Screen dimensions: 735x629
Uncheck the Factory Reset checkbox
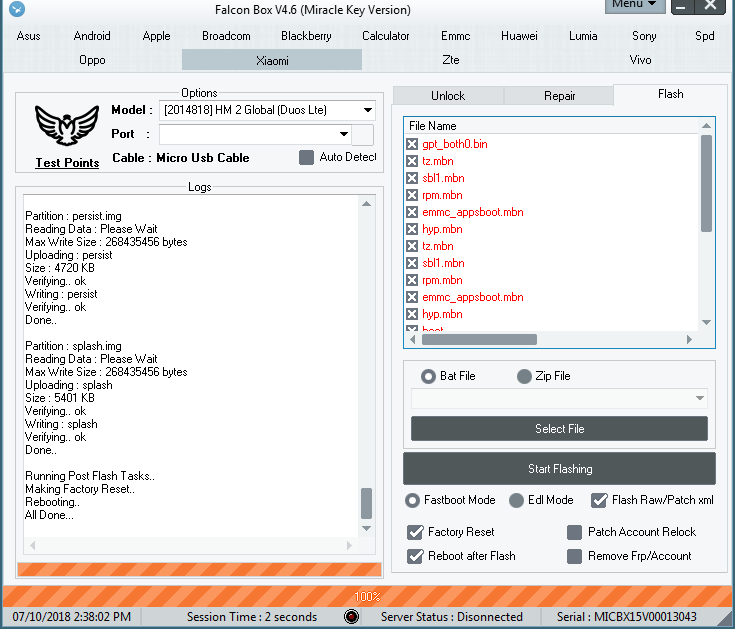(415, 532)
